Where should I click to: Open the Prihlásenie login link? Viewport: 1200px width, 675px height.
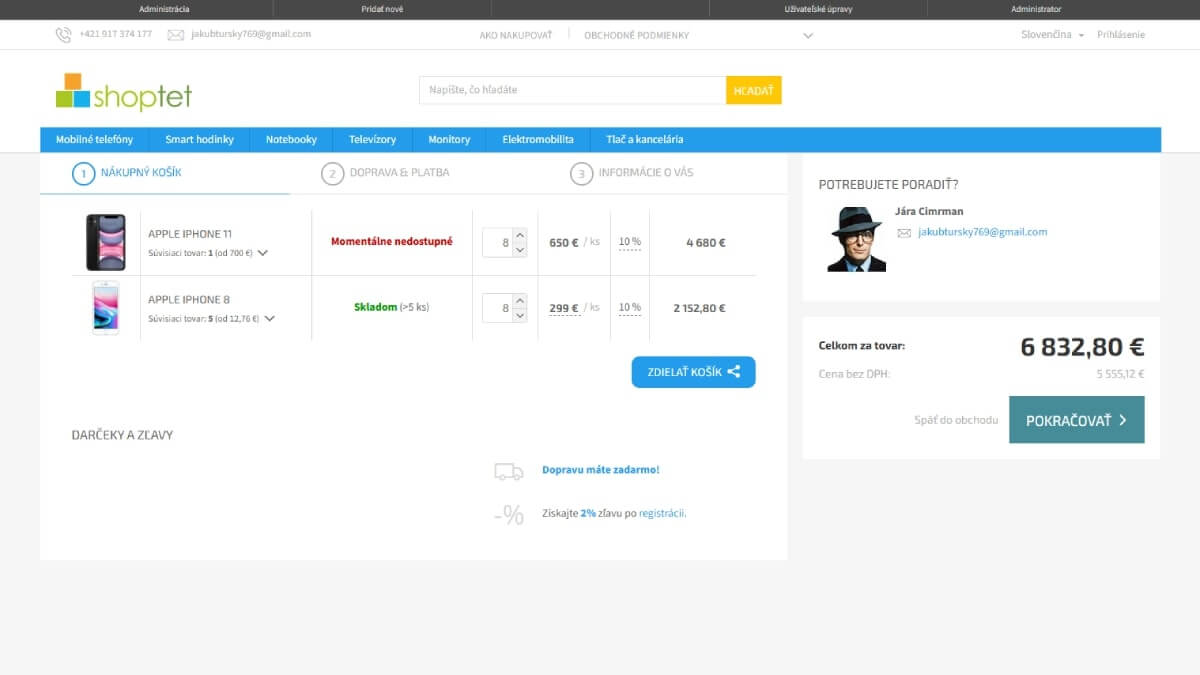(x=1121, y=35)
